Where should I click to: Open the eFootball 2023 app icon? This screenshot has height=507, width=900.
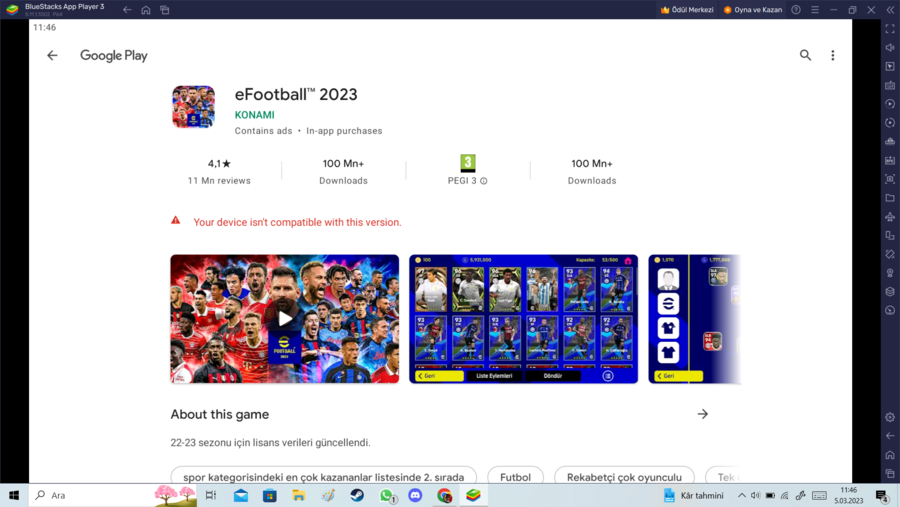193,107
